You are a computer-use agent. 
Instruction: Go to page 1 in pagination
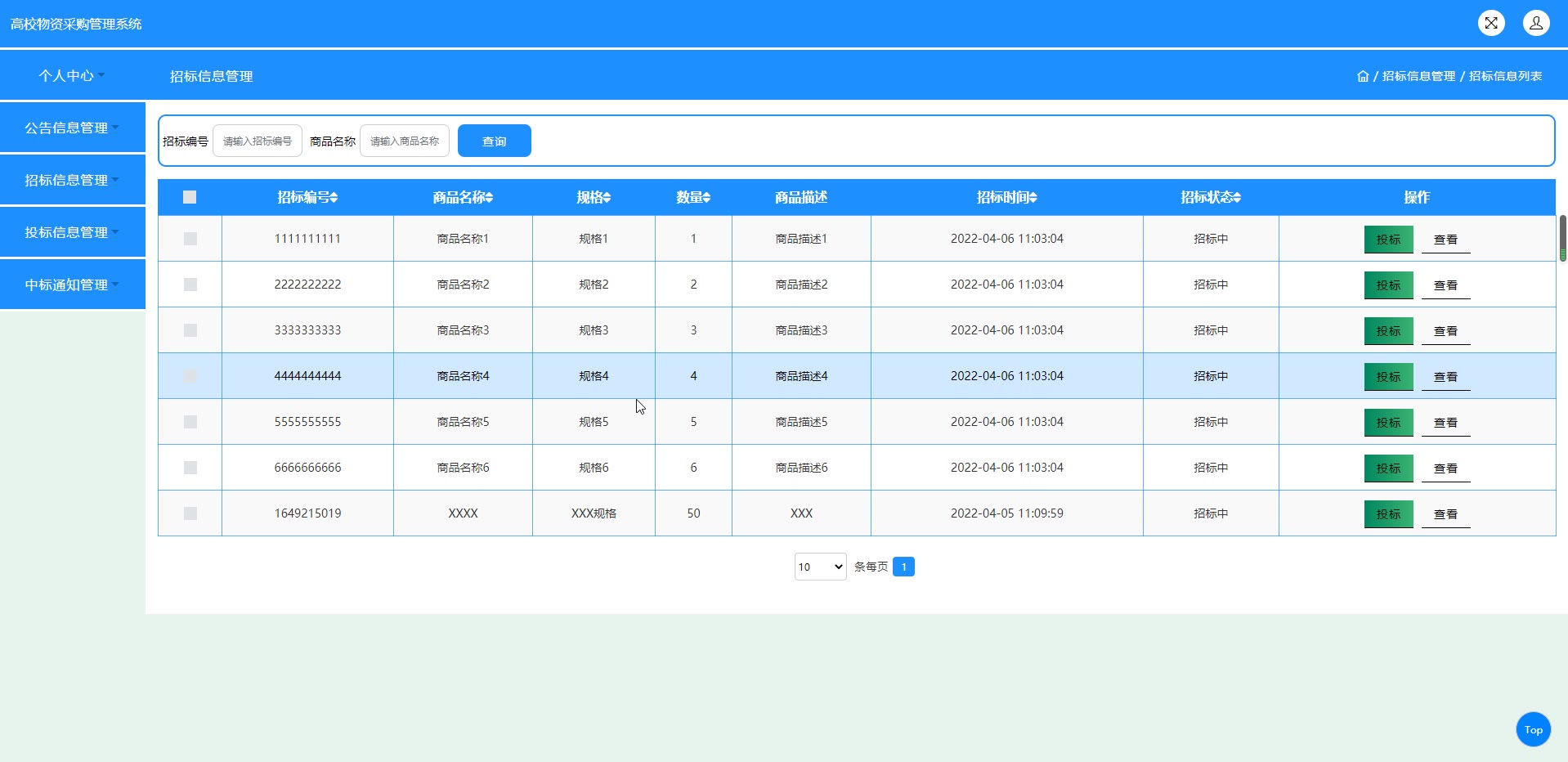coord(903,567)
